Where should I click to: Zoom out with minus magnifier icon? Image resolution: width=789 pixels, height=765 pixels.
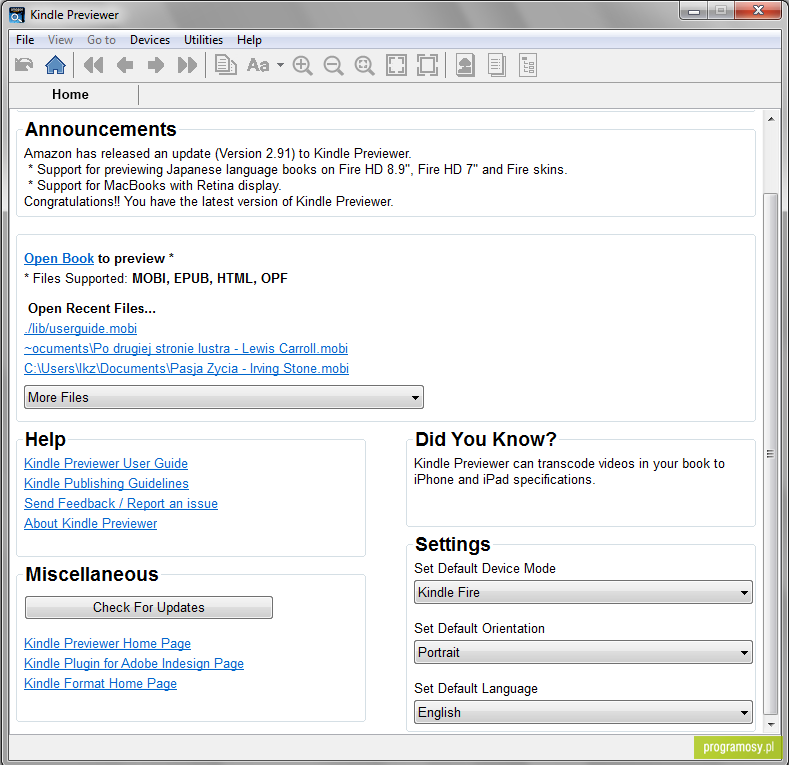point(334,65)
